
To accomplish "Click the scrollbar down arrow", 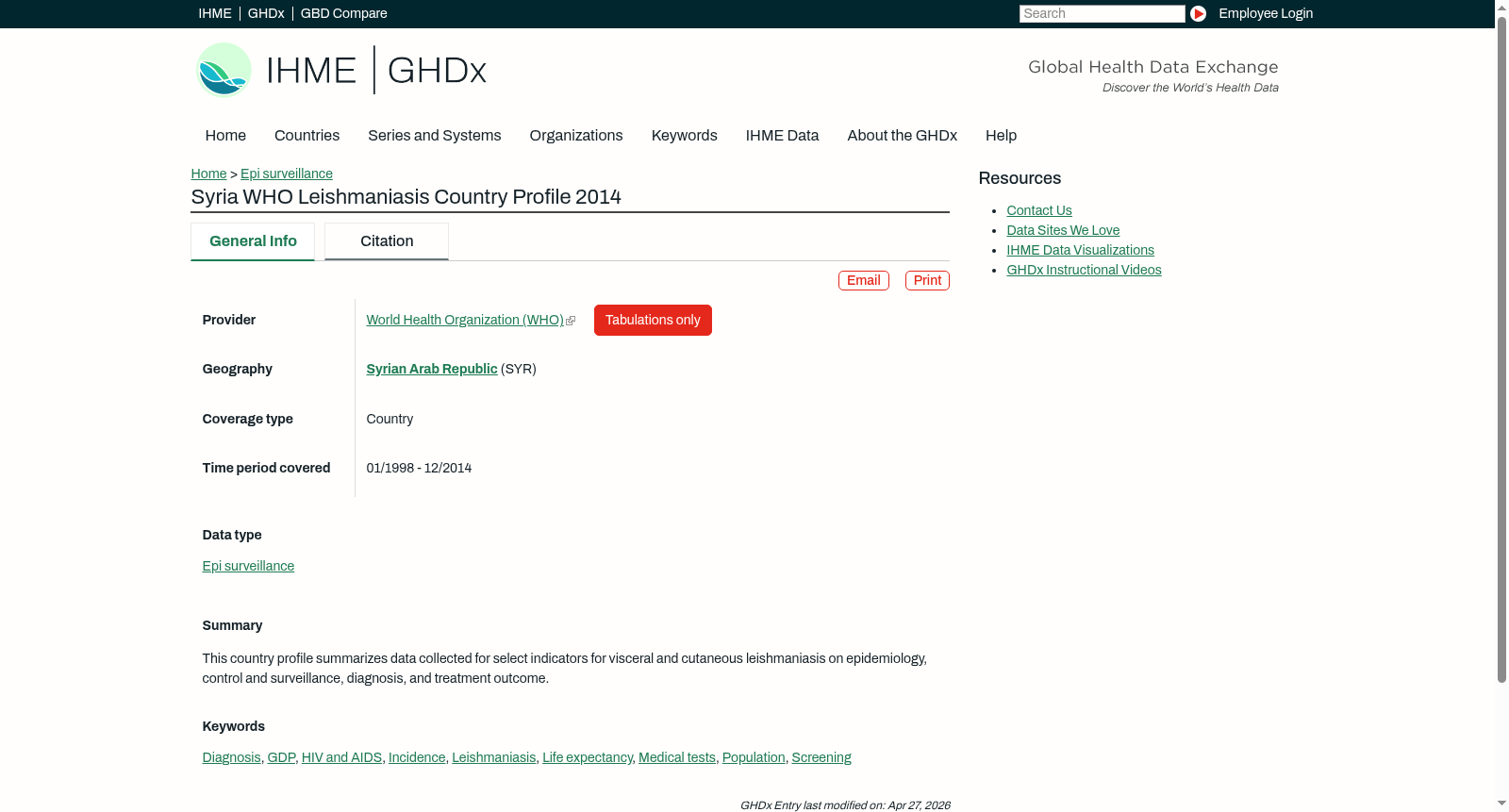I will tap(1501, 804).
